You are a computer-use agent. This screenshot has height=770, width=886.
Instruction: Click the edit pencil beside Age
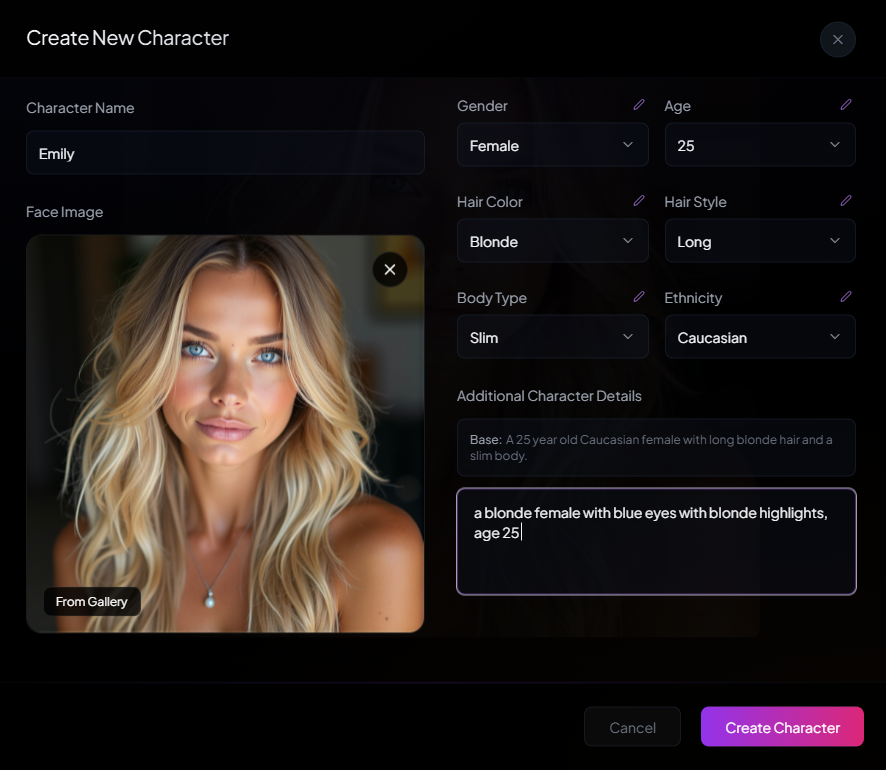pyautogui.click(x=846, y=105)
